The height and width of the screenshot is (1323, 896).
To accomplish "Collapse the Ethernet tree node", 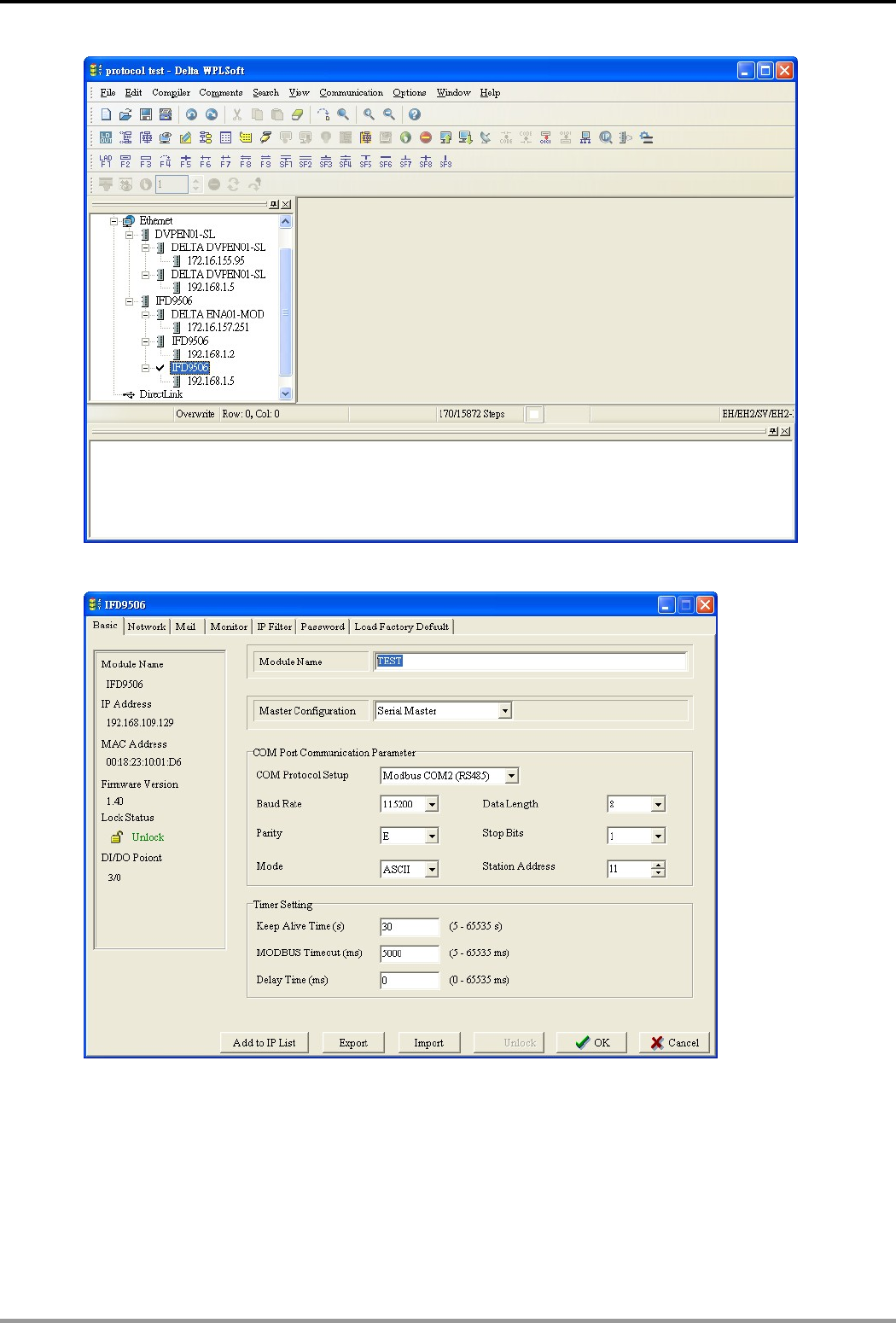I will (113, 221).
